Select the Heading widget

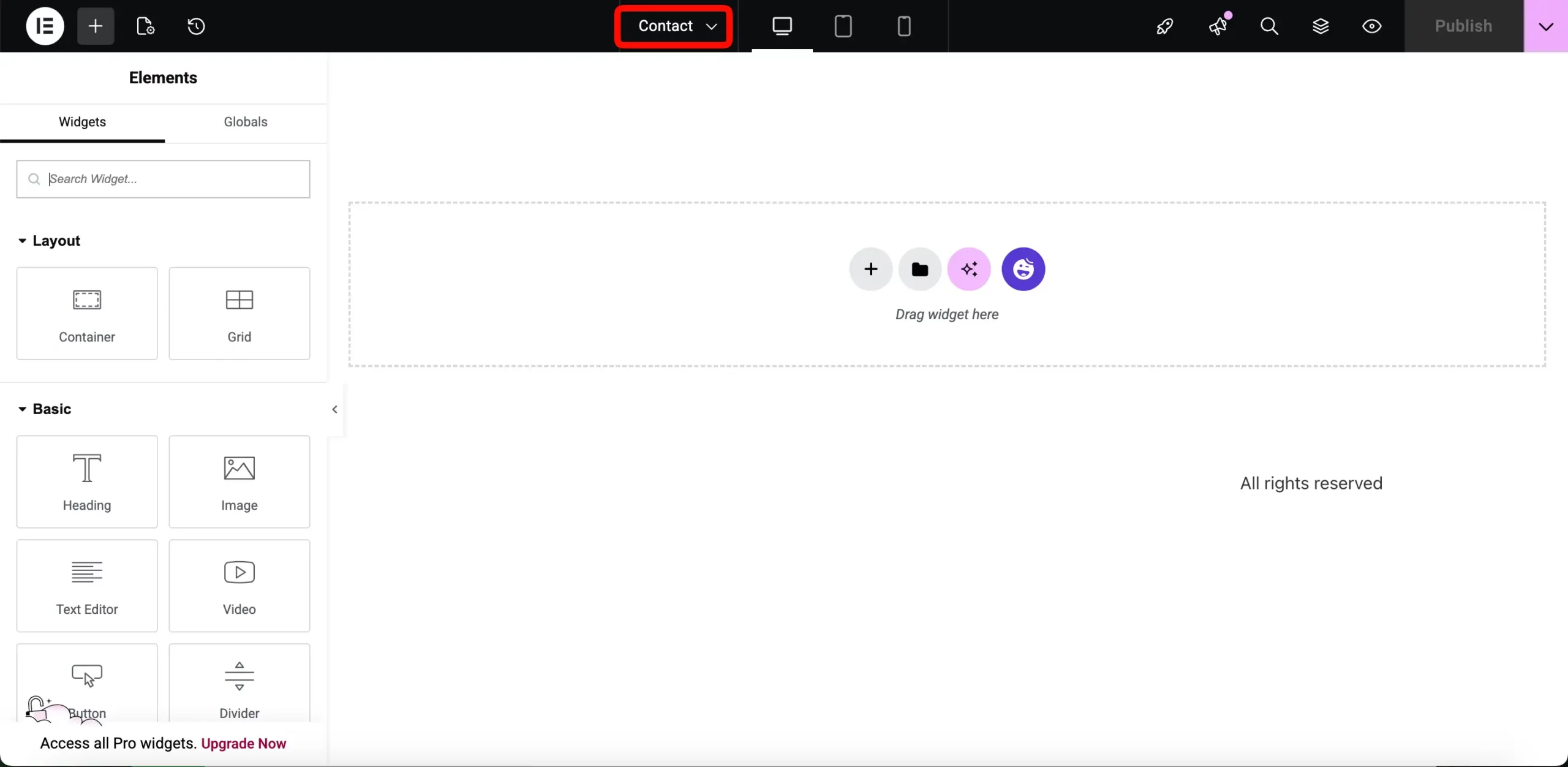pos(87,482)
